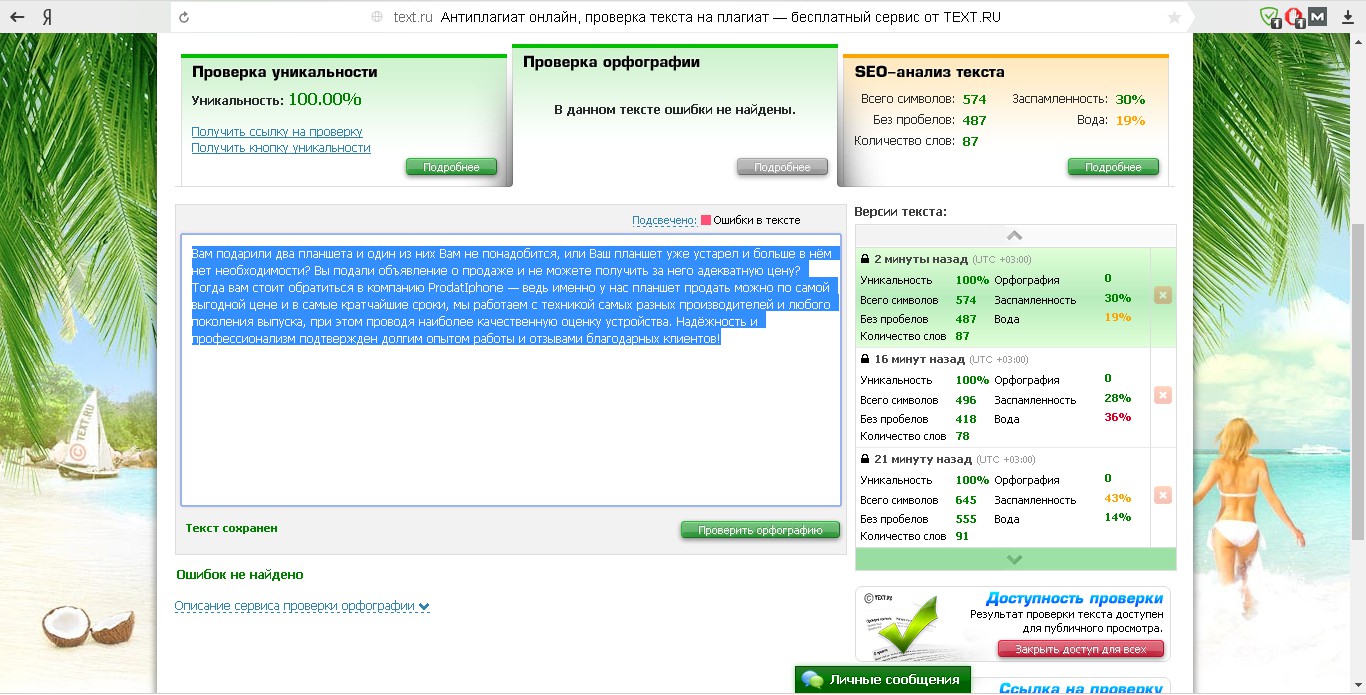Click Подробнее under SEO-анализ текста
This screenshot has width=1366, height=695.
pyautogui.click(x=1113, y=167)
